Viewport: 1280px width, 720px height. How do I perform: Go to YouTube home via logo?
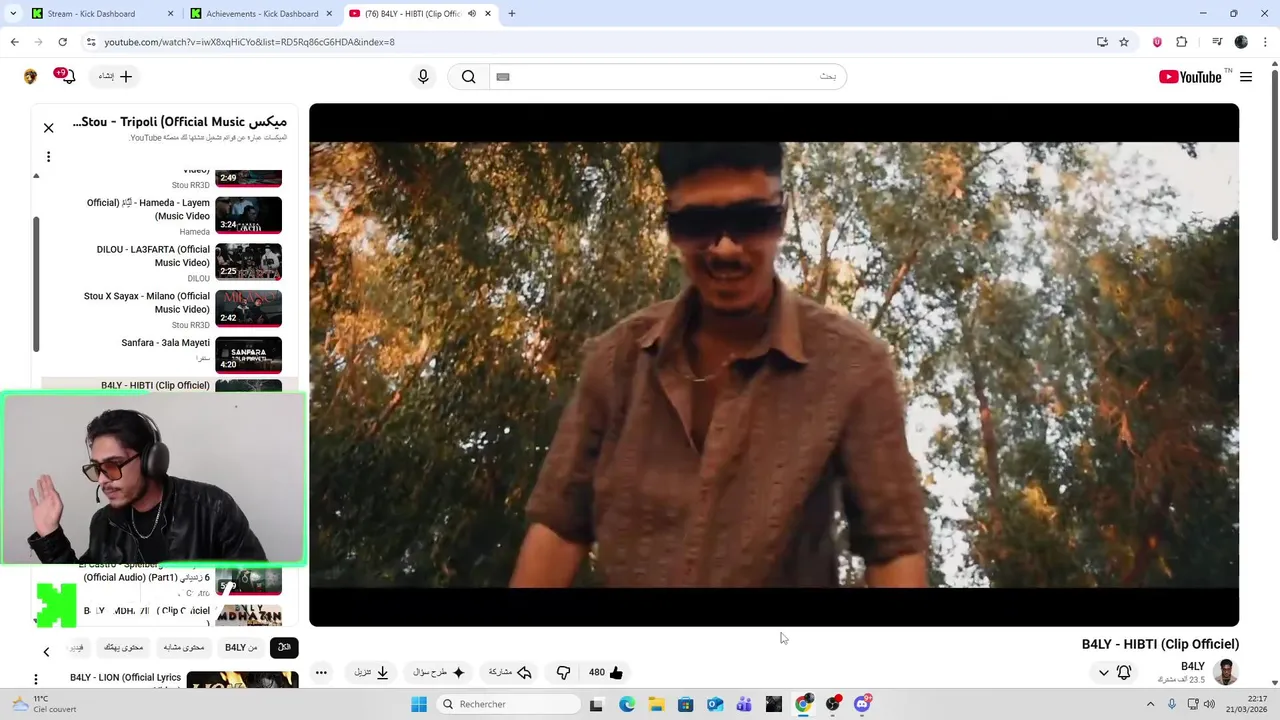pos(1190,77)
